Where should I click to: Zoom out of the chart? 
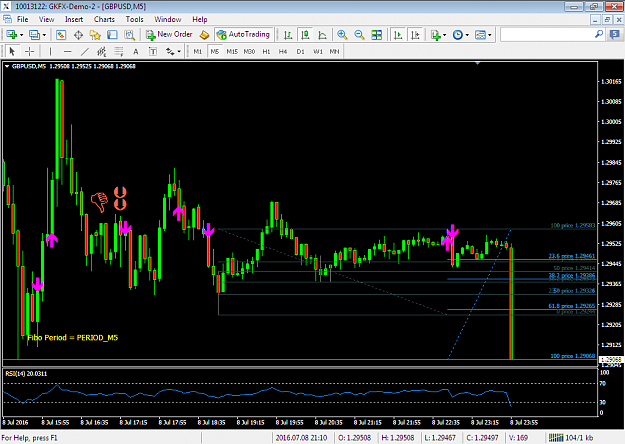359,35
